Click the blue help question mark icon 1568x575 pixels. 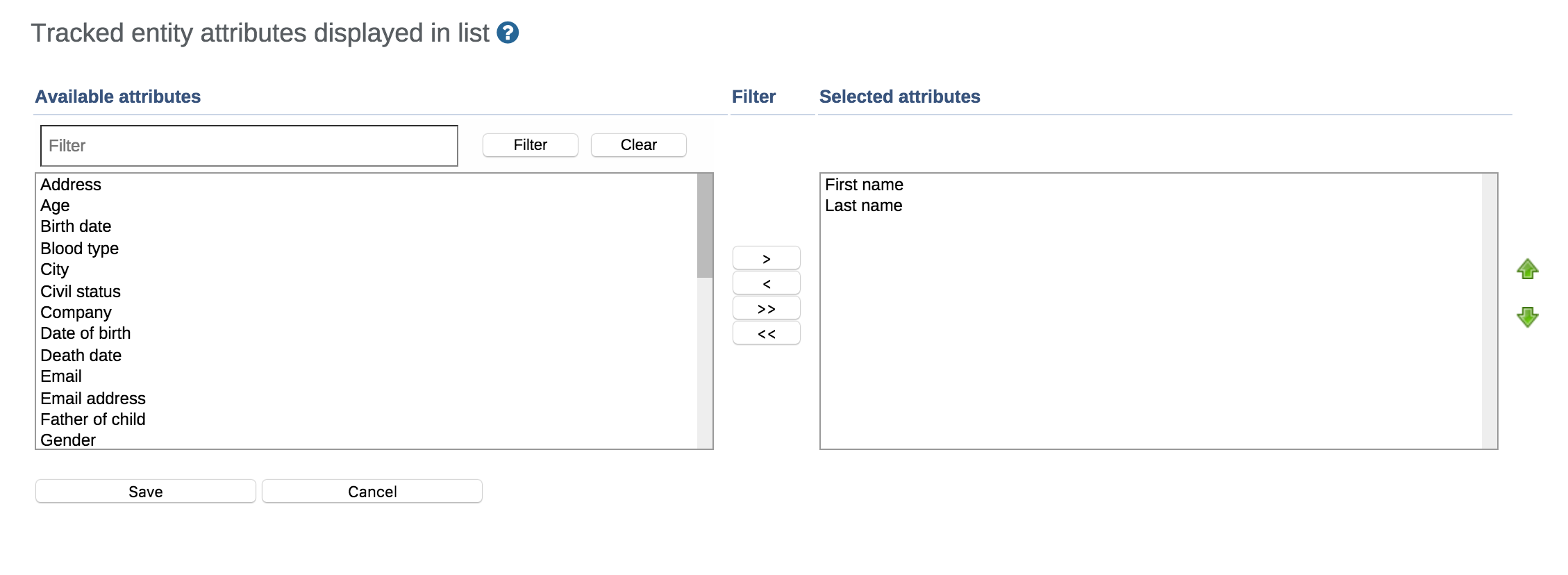(508, 33)
